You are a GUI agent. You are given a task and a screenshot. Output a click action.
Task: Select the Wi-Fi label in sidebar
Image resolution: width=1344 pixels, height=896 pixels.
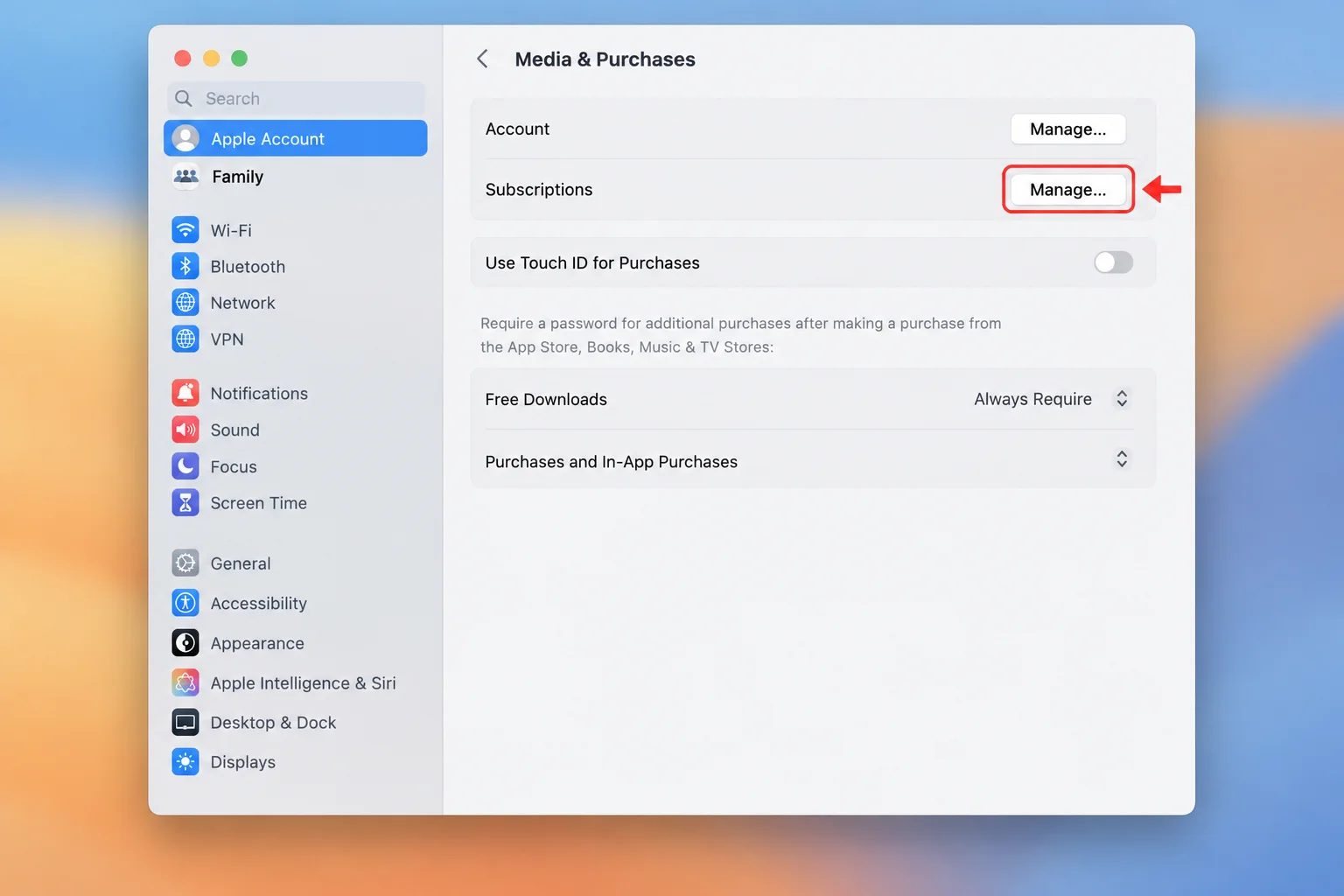[231, 230]
